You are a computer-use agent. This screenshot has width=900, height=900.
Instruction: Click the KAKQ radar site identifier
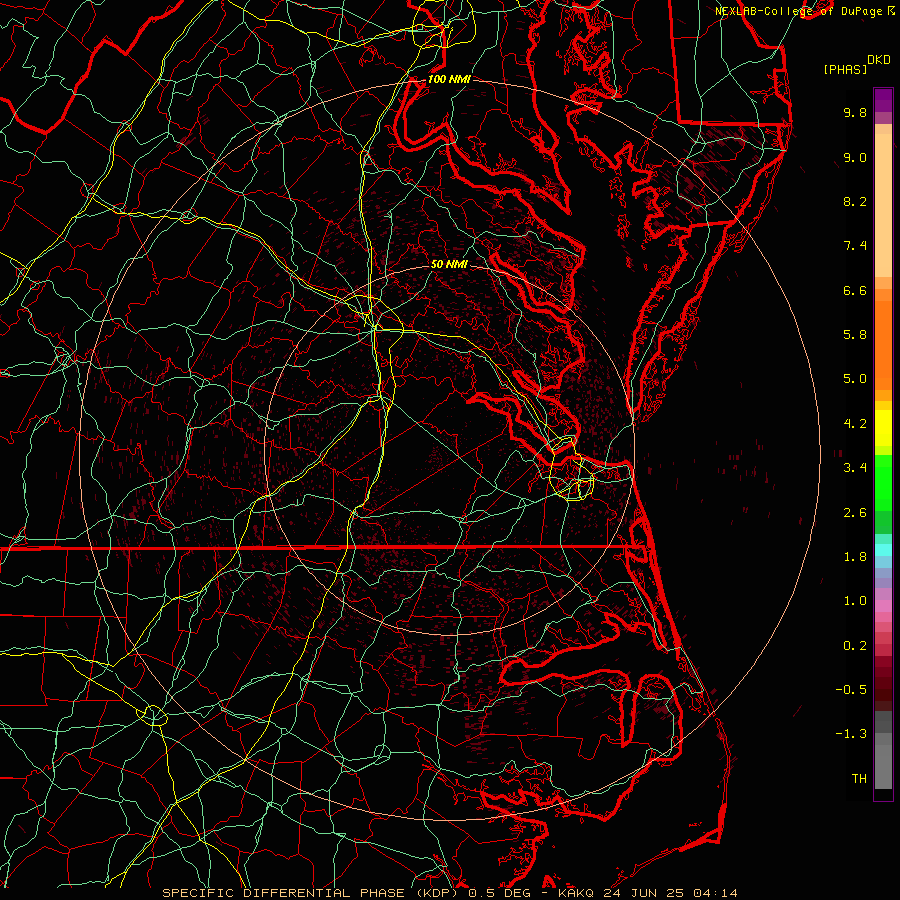(x=576, y=893)
